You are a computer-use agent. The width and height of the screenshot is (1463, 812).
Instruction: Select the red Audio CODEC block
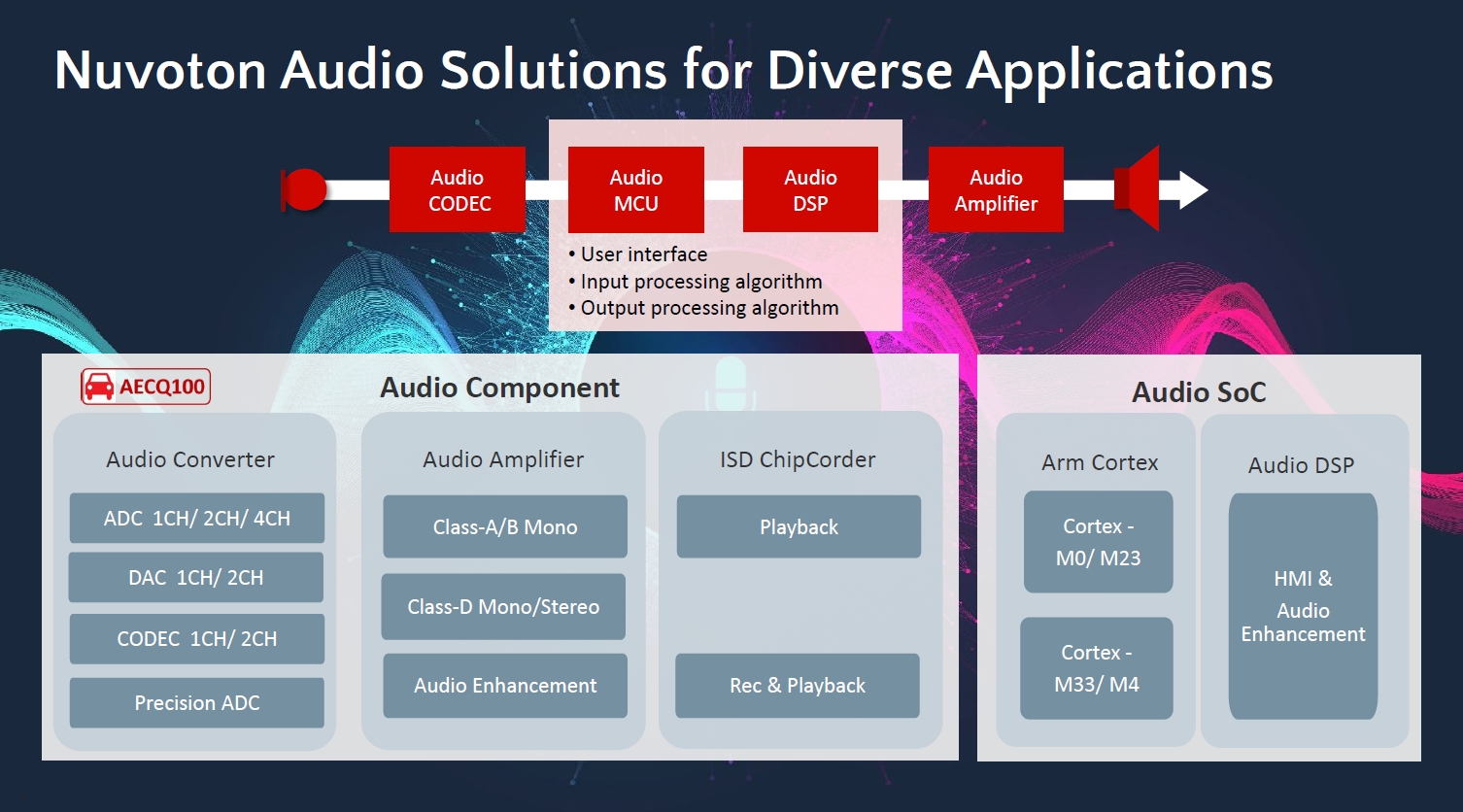click(458, 189)
